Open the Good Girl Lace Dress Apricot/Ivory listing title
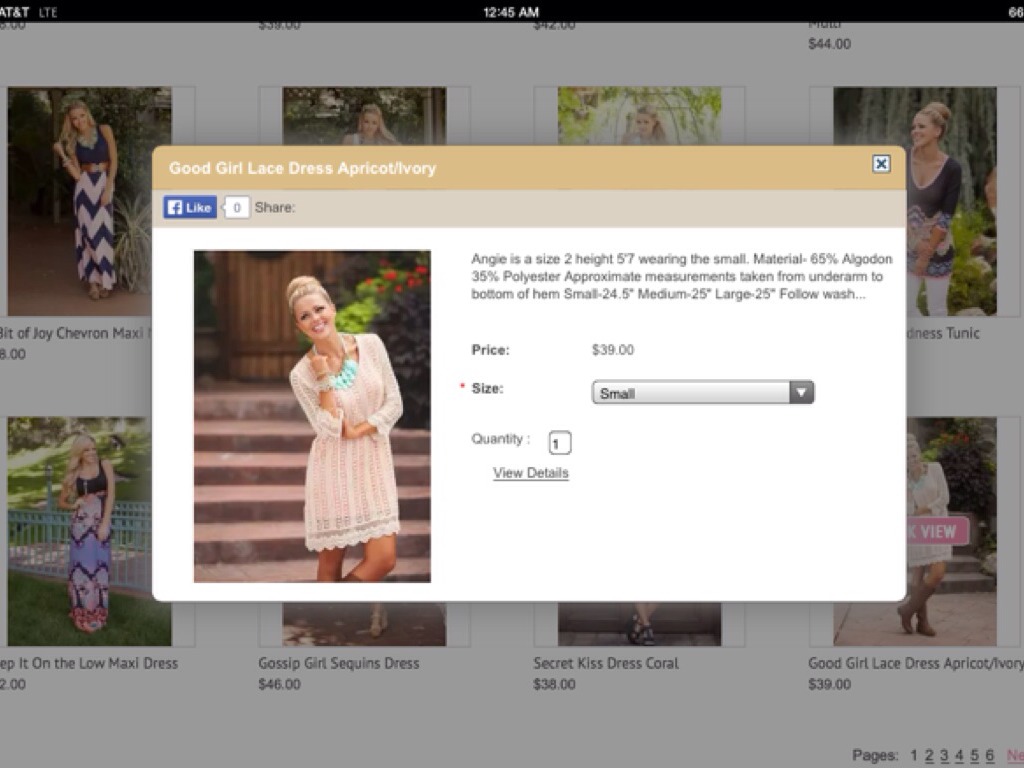1024x768 pixels. click(915, 663)
